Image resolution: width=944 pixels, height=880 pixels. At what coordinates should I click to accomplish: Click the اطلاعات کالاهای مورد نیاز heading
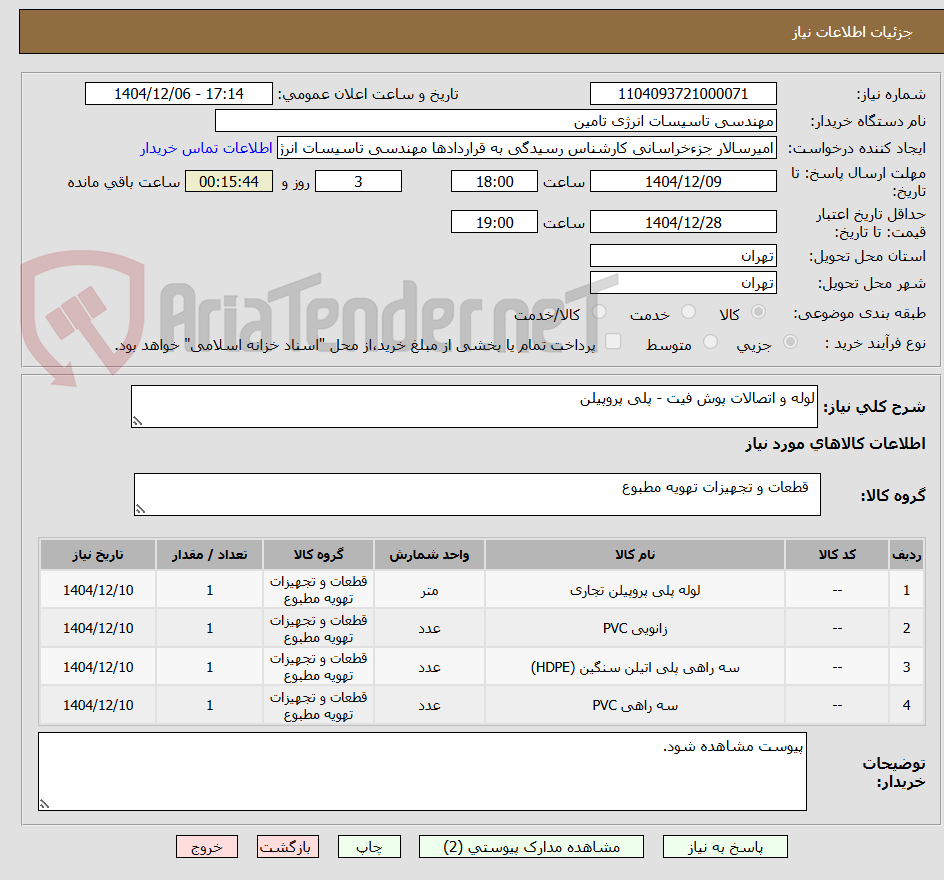click(836, 444)
